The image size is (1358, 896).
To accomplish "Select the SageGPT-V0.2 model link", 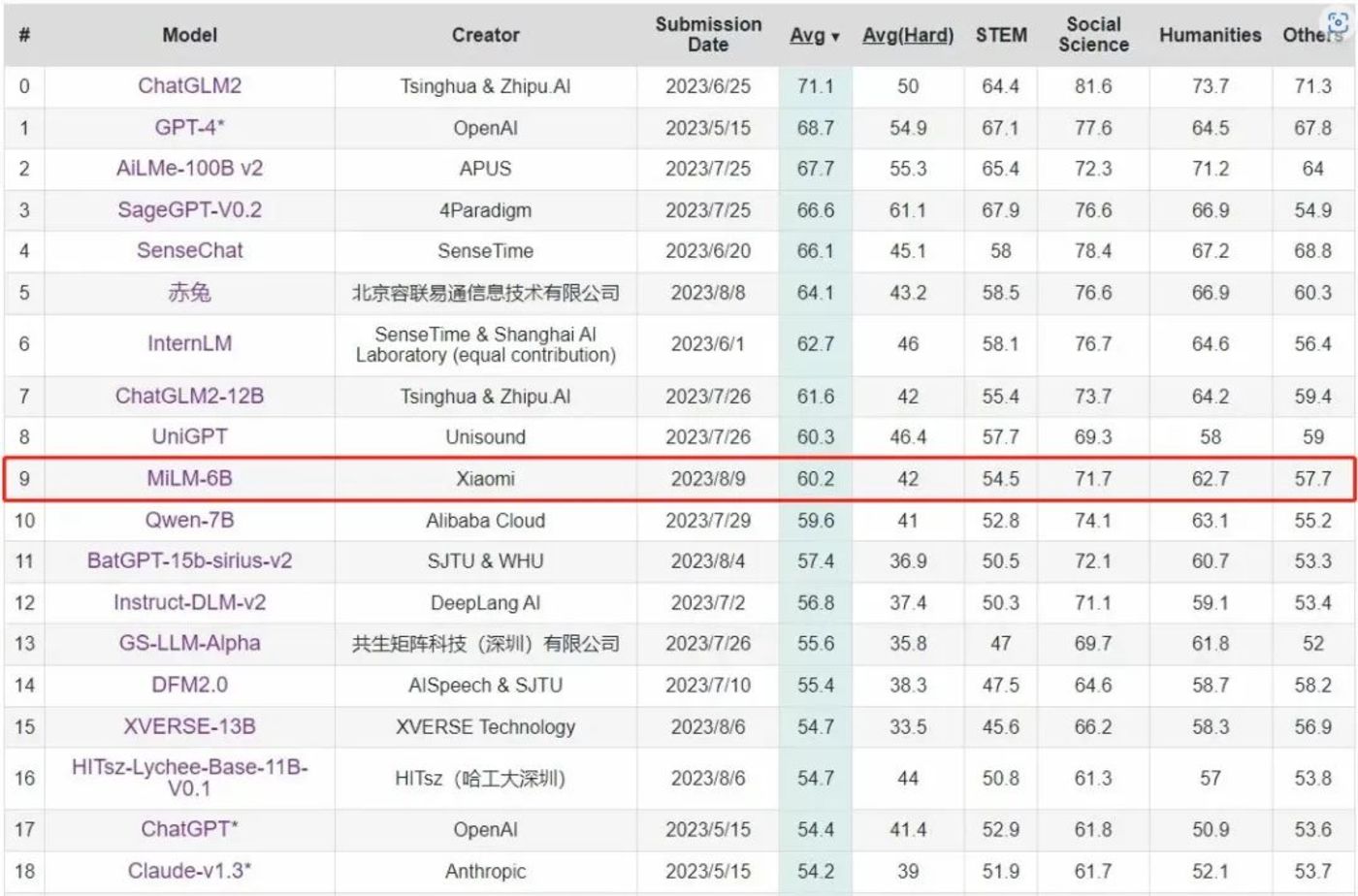I will click(189, 209).
